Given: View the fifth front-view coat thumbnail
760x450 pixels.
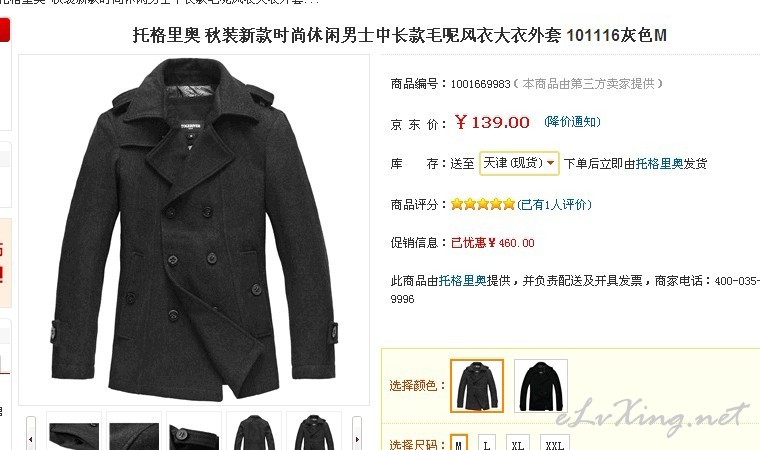Looking at the screenshot, I should tap(314, 432).
